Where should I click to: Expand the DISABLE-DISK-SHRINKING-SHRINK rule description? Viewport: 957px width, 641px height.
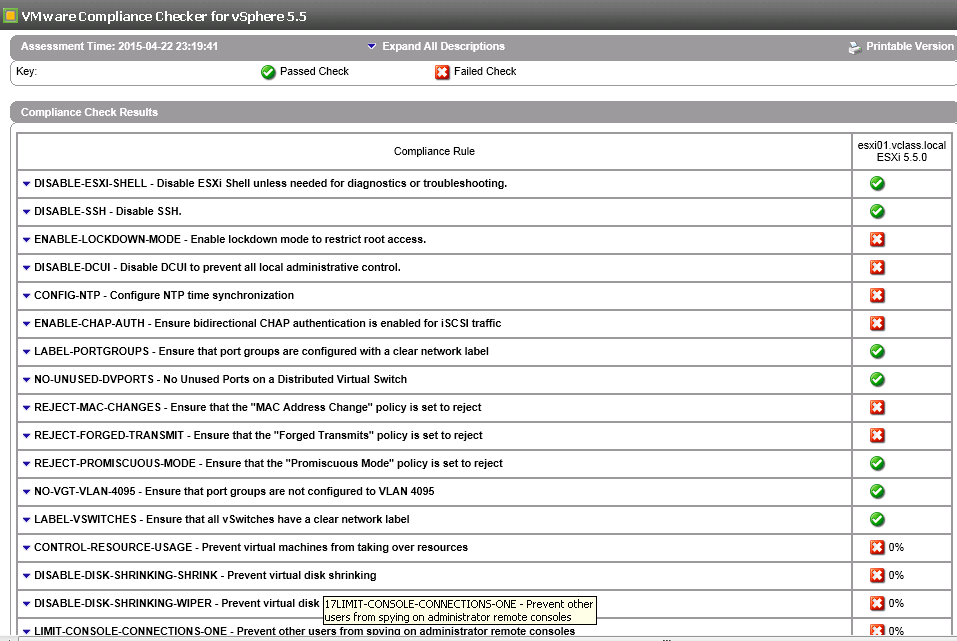26,576
